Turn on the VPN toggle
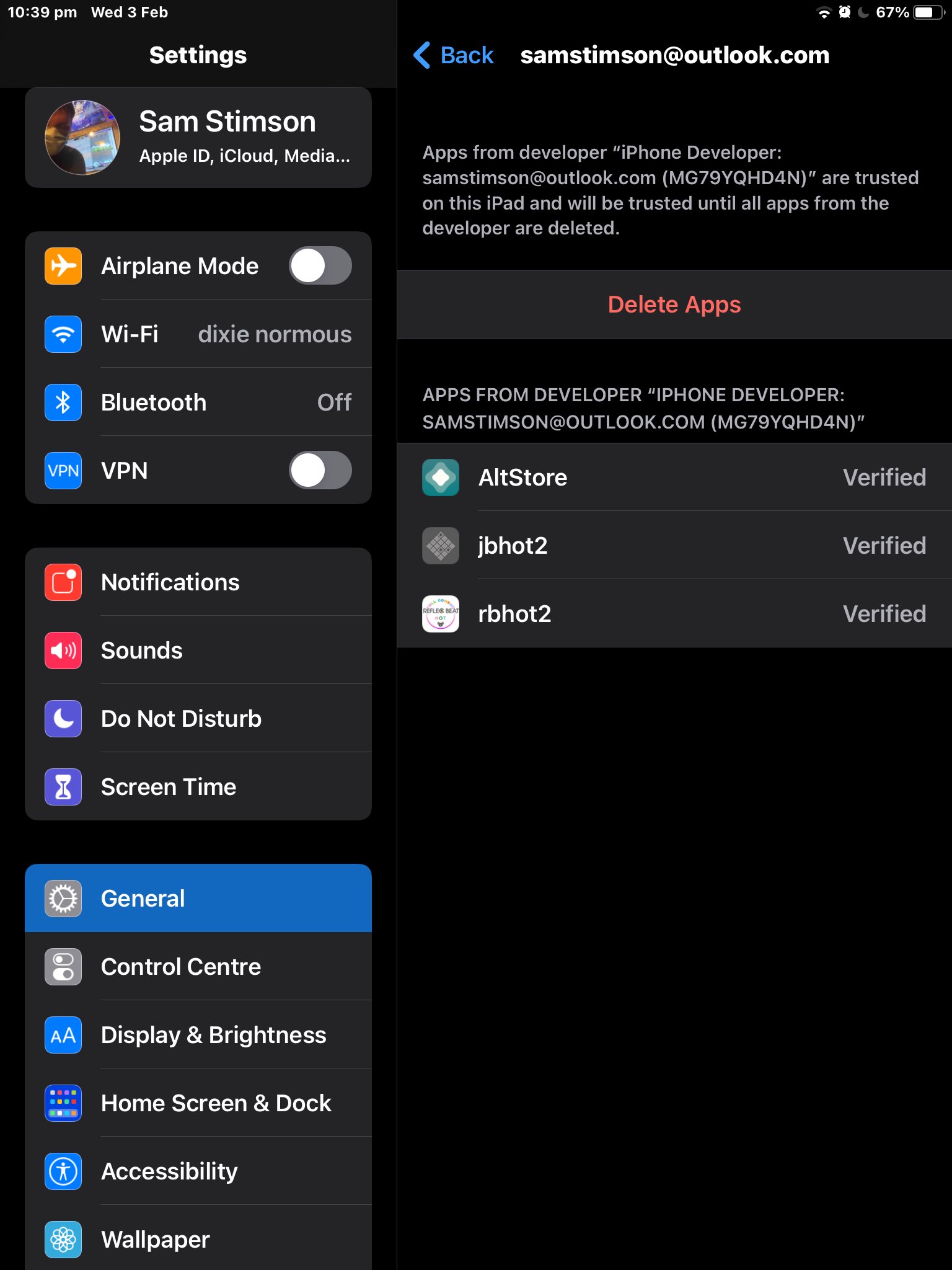The image size is (952, 1270). click(x=320, y=471)
